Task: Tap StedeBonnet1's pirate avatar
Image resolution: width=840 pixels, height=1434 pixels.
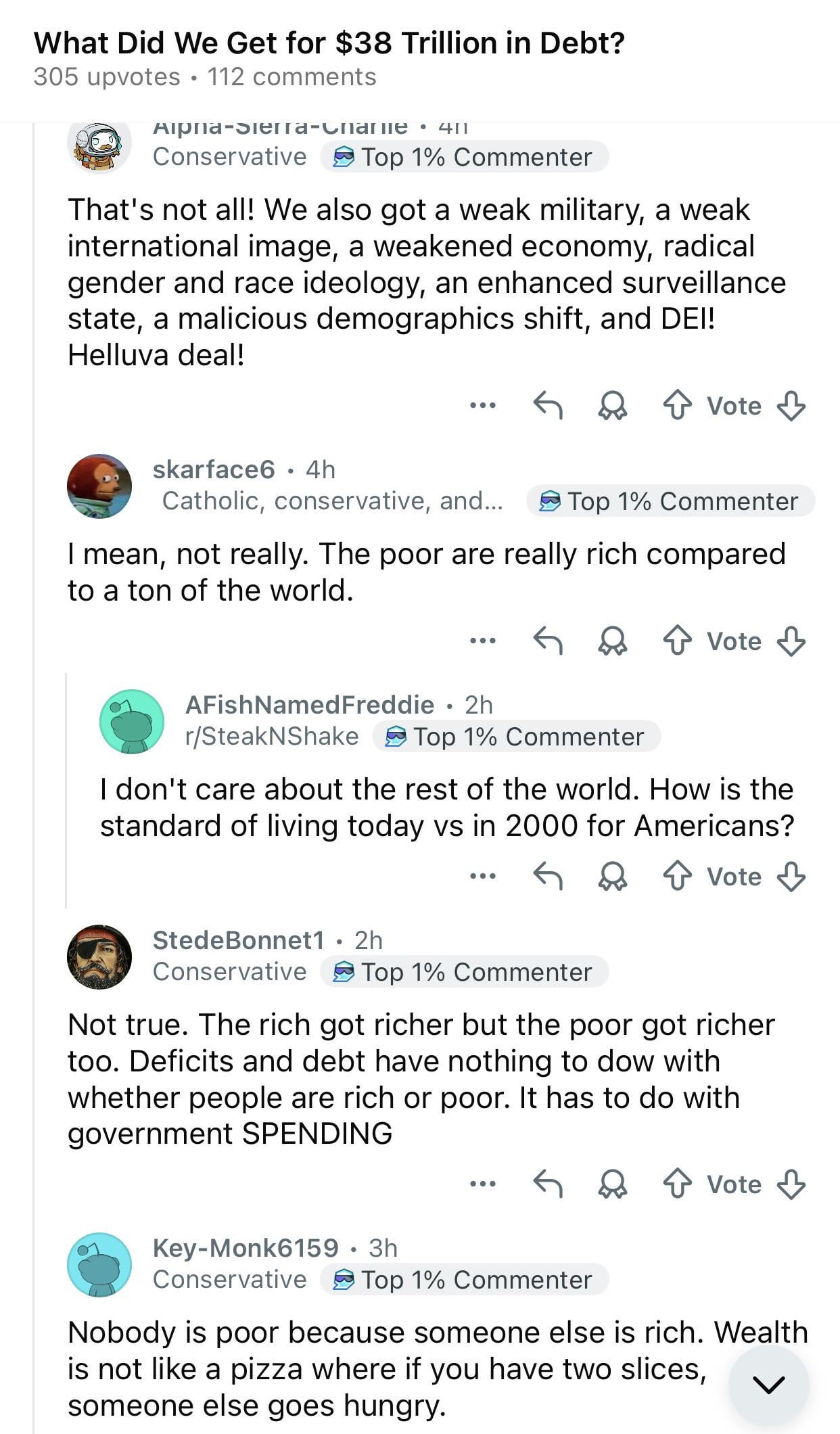Action: (99, 956)
